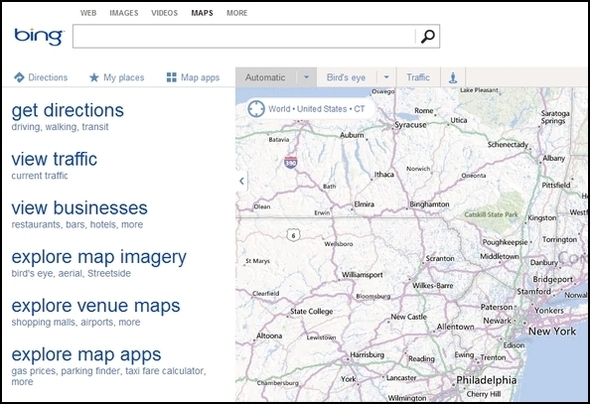Open the 'explore venue maps' link
Viewport: 590px width, 404px height.
96,306
